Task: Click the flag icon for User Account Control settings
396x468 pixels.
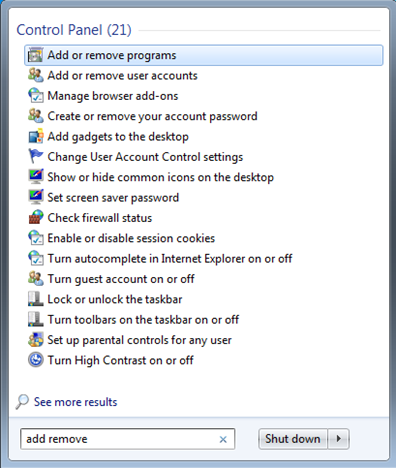Action: click(35, 157)
